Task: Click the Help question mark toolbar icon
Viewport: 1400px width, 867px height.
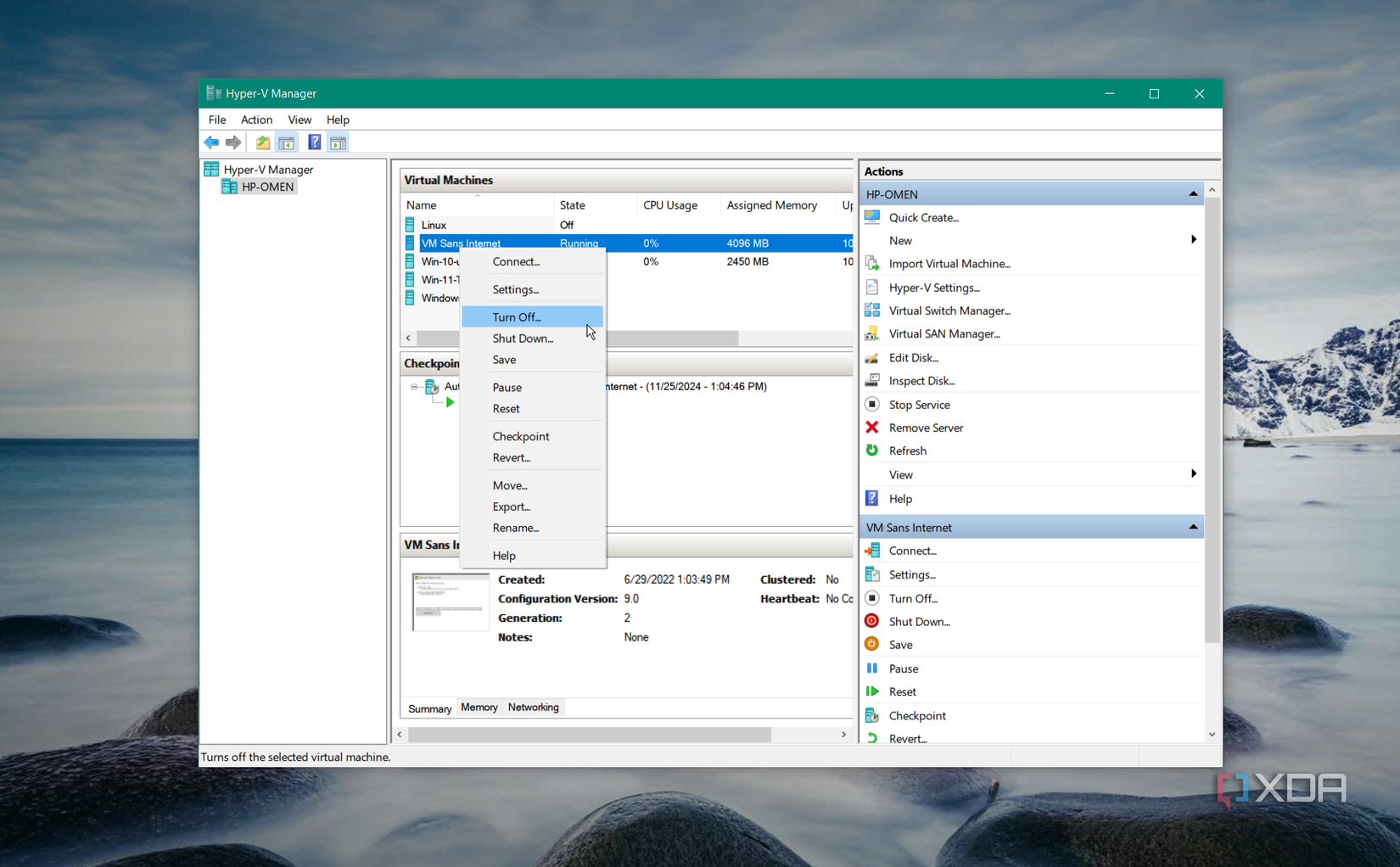Action: pyautogui.click(x=314, y=142)
